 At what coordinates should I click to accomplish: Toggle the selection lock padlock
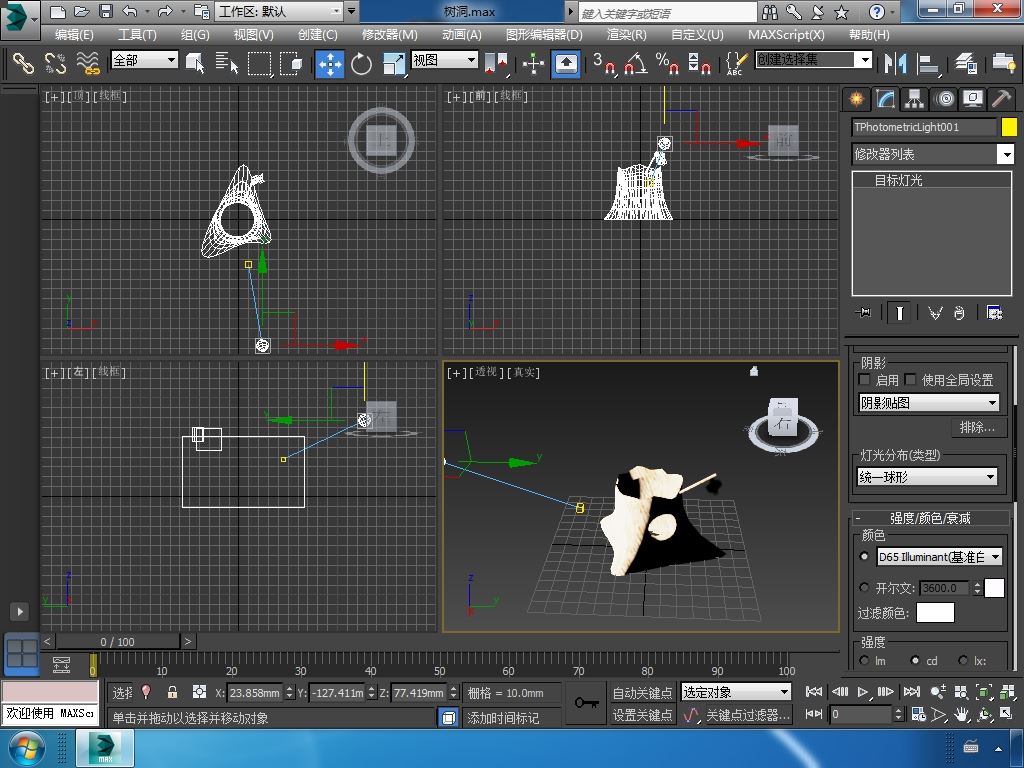click(x=172, y=692)
